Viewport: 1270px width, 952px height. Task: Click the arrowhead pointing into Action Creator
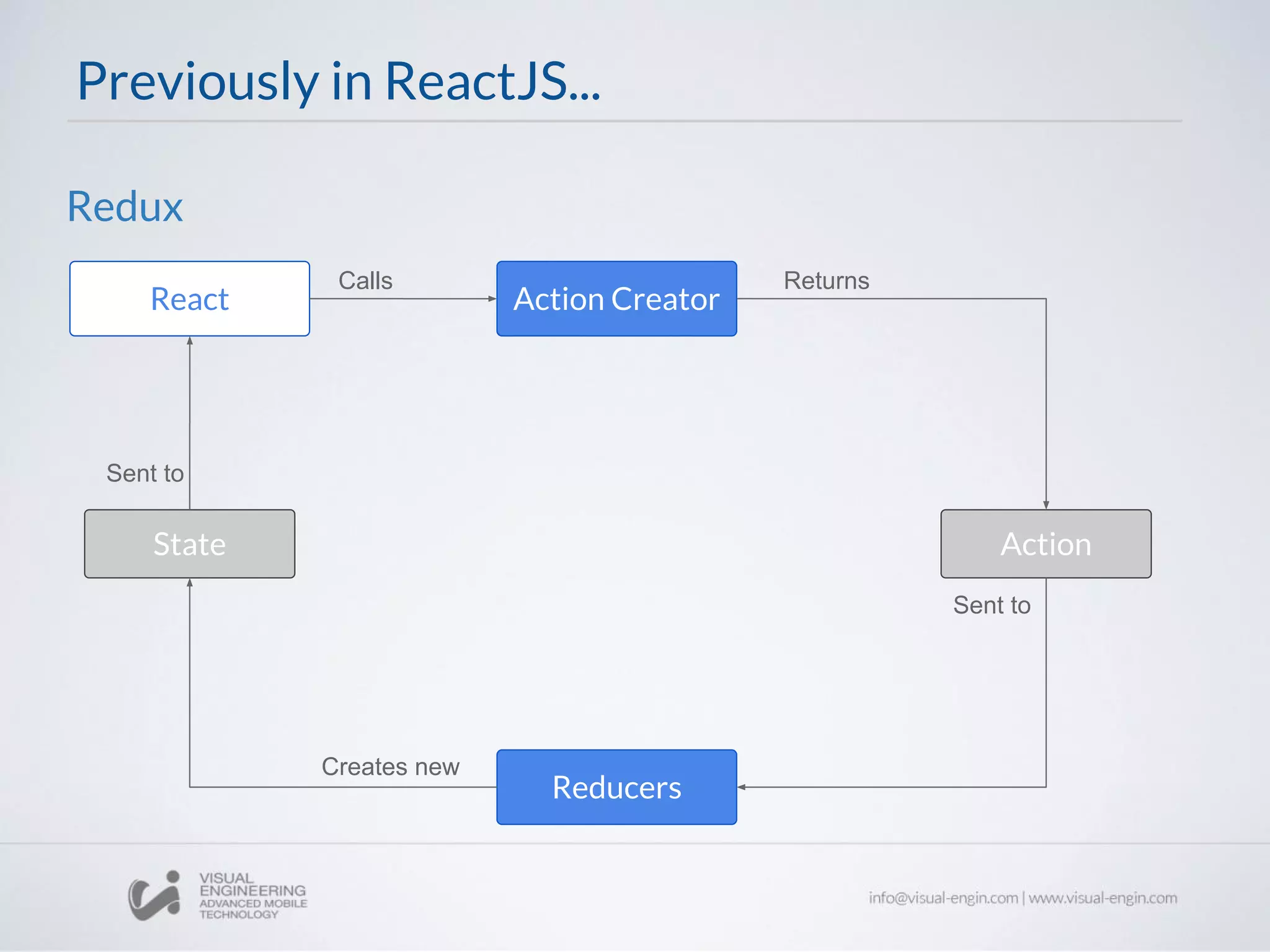click(x=492, y=299)
